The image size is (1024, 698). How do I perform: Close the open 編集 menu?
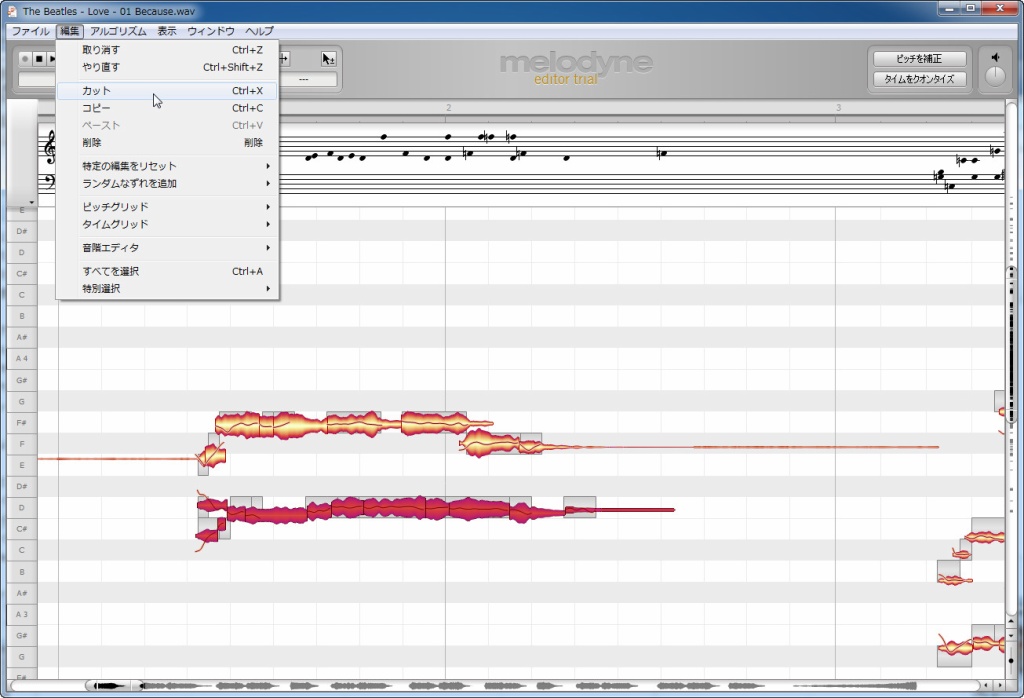click(70, 31)
